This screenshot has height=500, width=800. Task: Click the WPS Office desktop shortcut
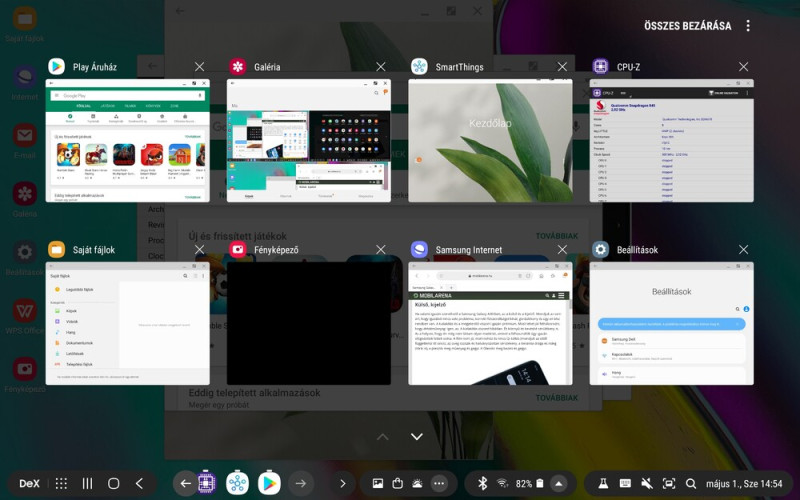click(24, 316)
